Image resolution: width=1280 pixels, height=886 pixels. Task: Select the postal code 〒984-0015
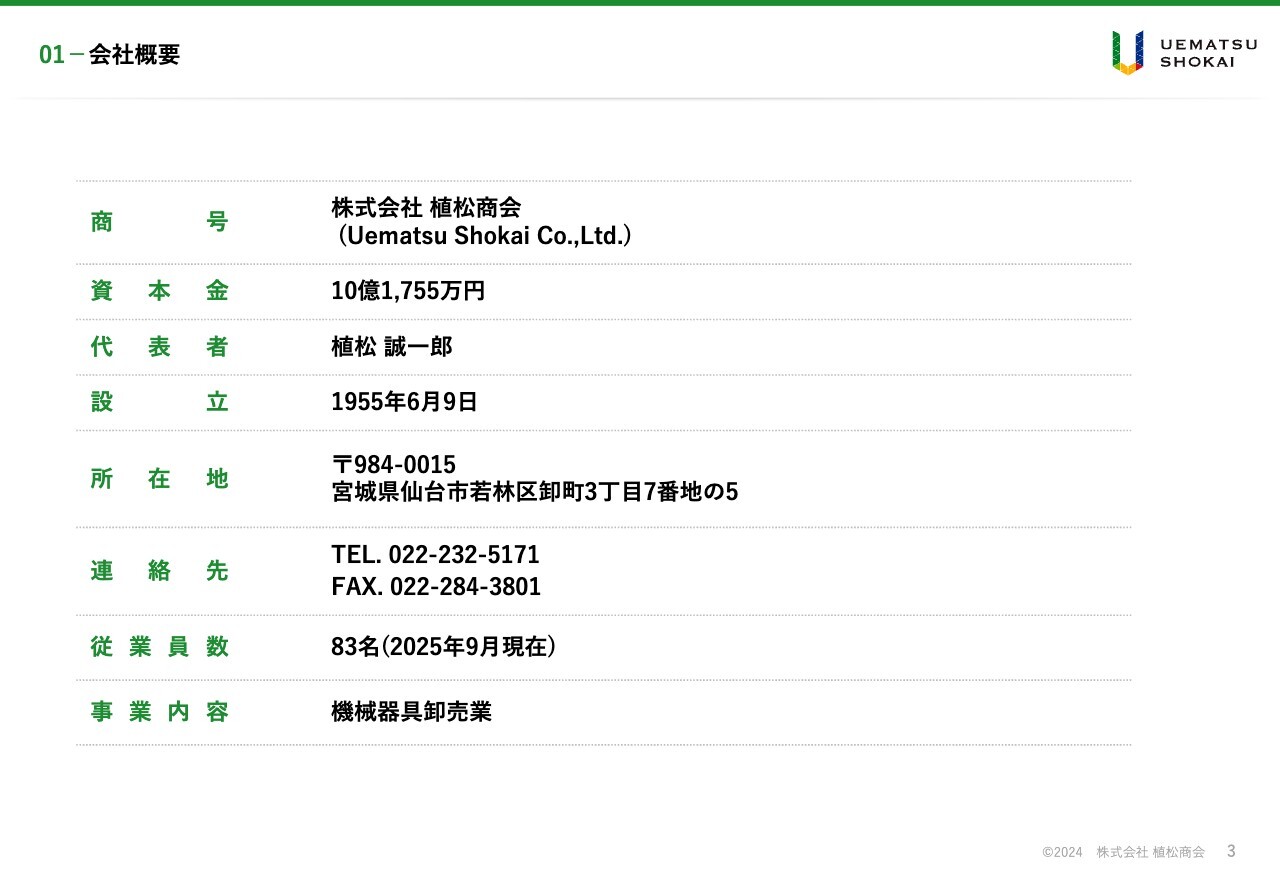pyautogui.click(x=393, y=465)
